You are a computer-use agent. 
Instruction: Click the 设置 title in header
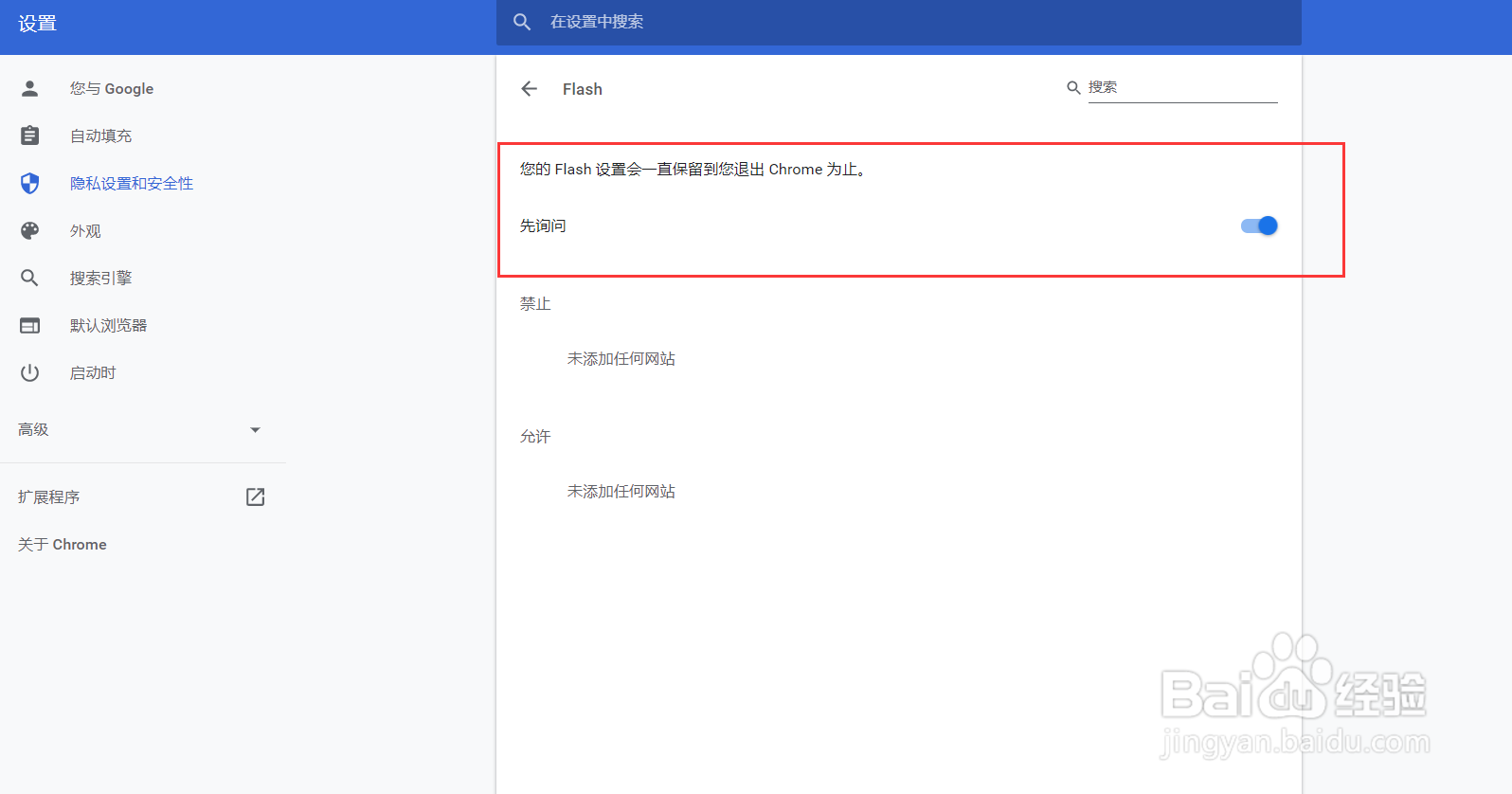(x=38, y=23)
